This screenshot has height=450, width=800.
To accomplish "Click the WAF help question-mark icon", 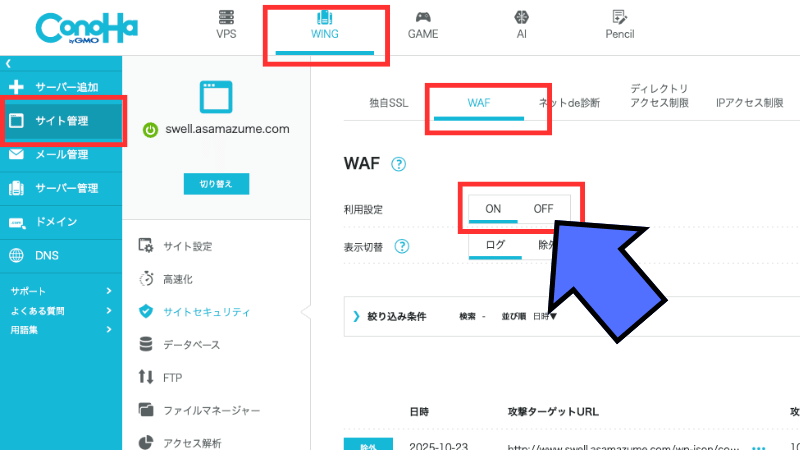I will pyautogui.click(x=399, y=164).
